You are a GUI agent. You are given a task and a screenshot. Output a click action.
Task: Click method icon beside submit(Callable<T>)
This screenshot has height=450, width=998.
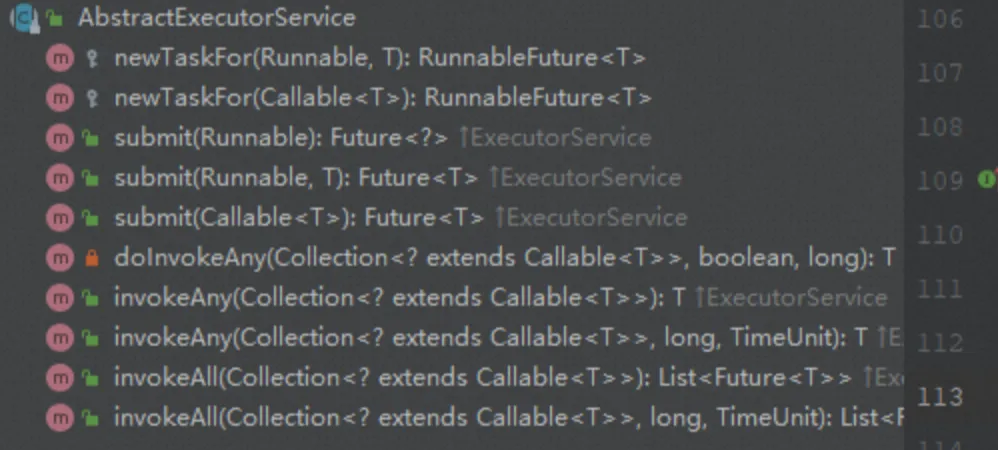[60, 218]
